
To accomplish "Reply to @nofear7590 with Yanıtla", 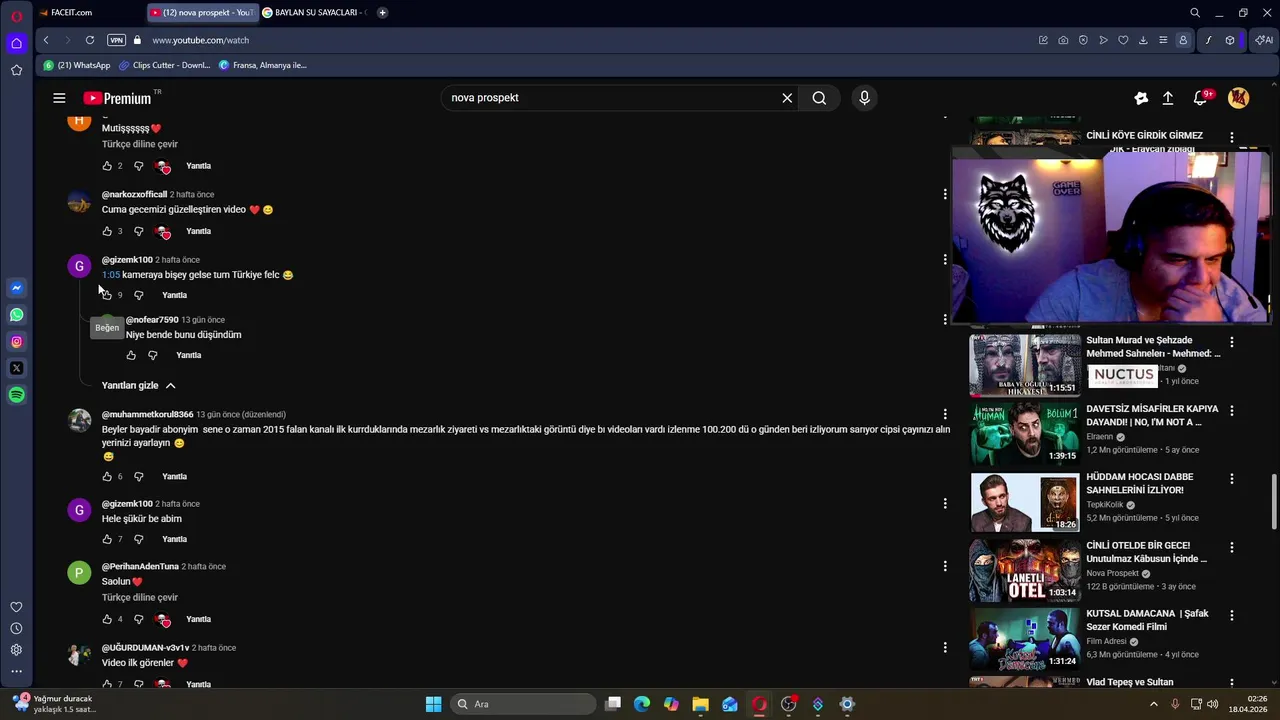I will click(x=188, y=355).
